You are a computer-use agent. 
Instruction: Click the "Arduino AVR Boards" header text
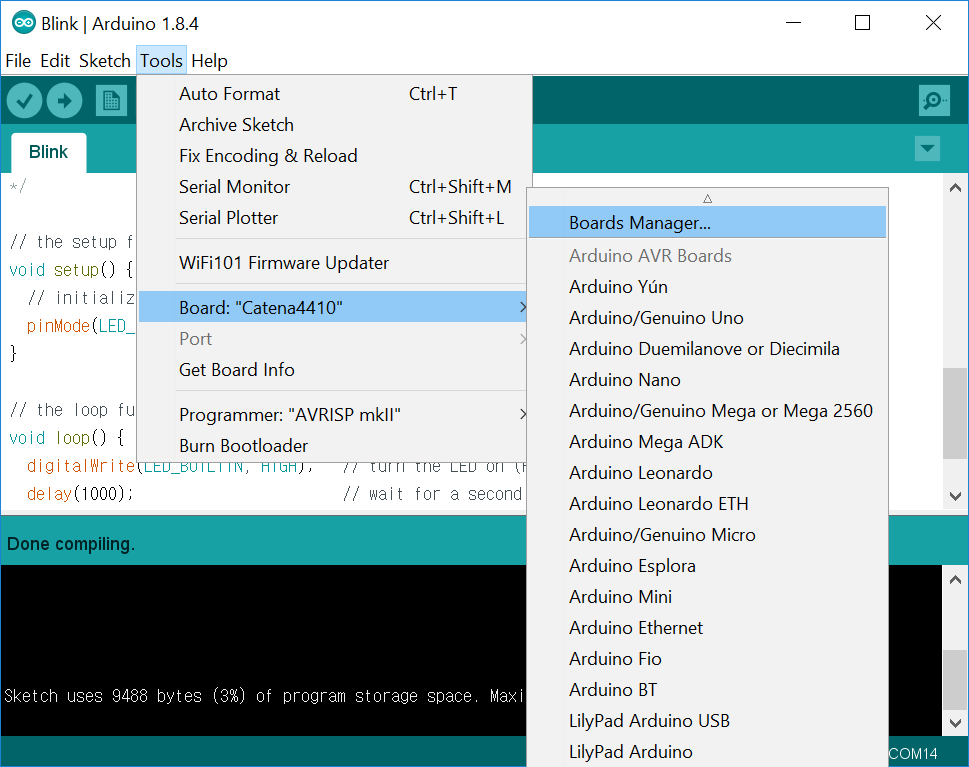(650, 256)
